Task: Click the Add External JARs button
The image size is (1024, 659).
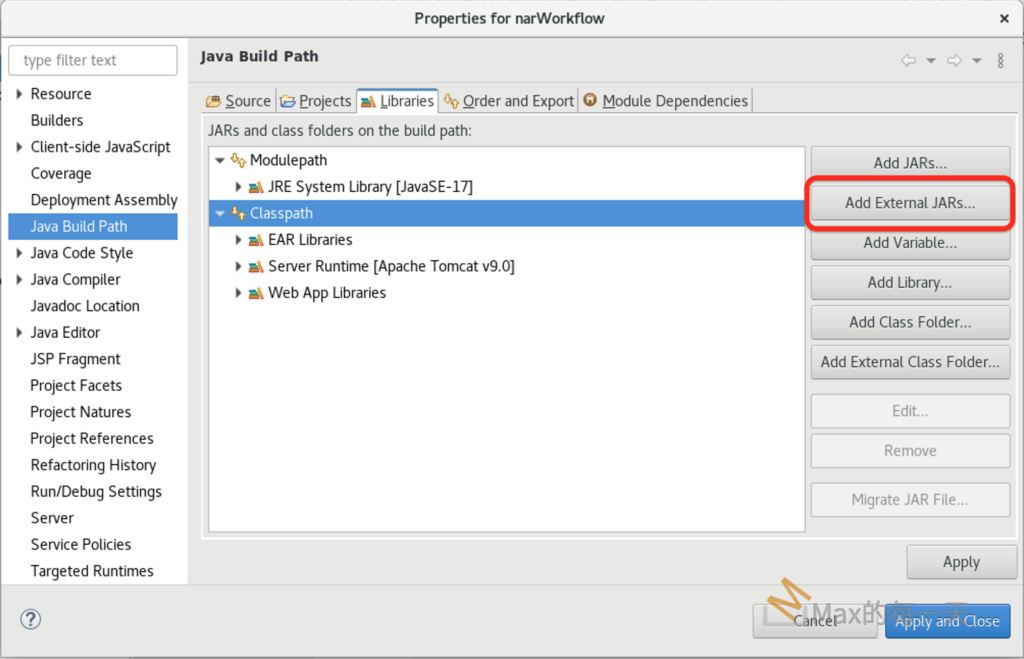Action: tap(909, 202)
